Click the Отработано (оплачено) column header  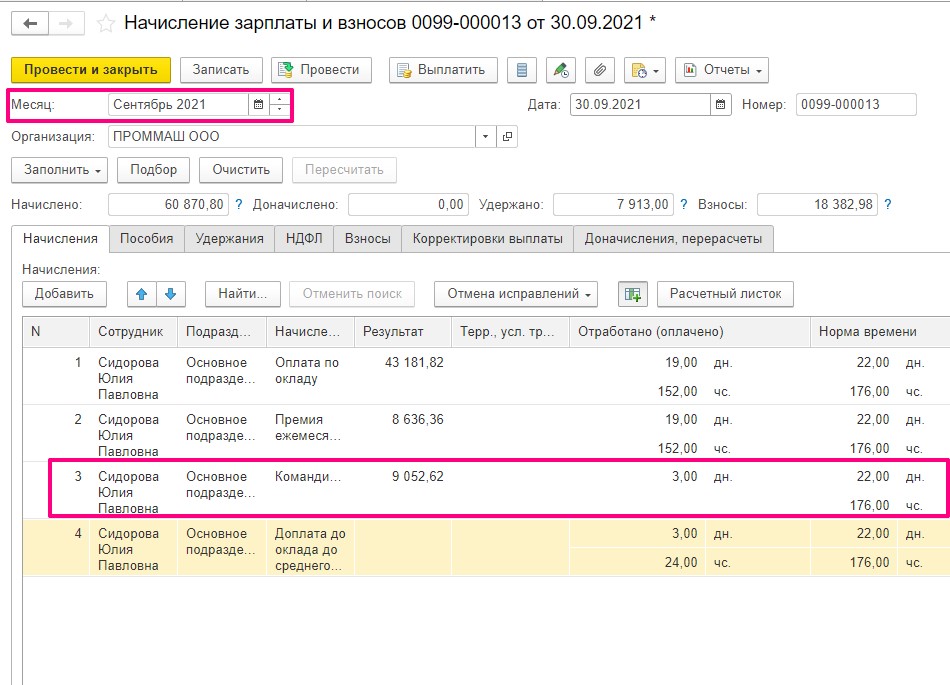pos(690,332)
